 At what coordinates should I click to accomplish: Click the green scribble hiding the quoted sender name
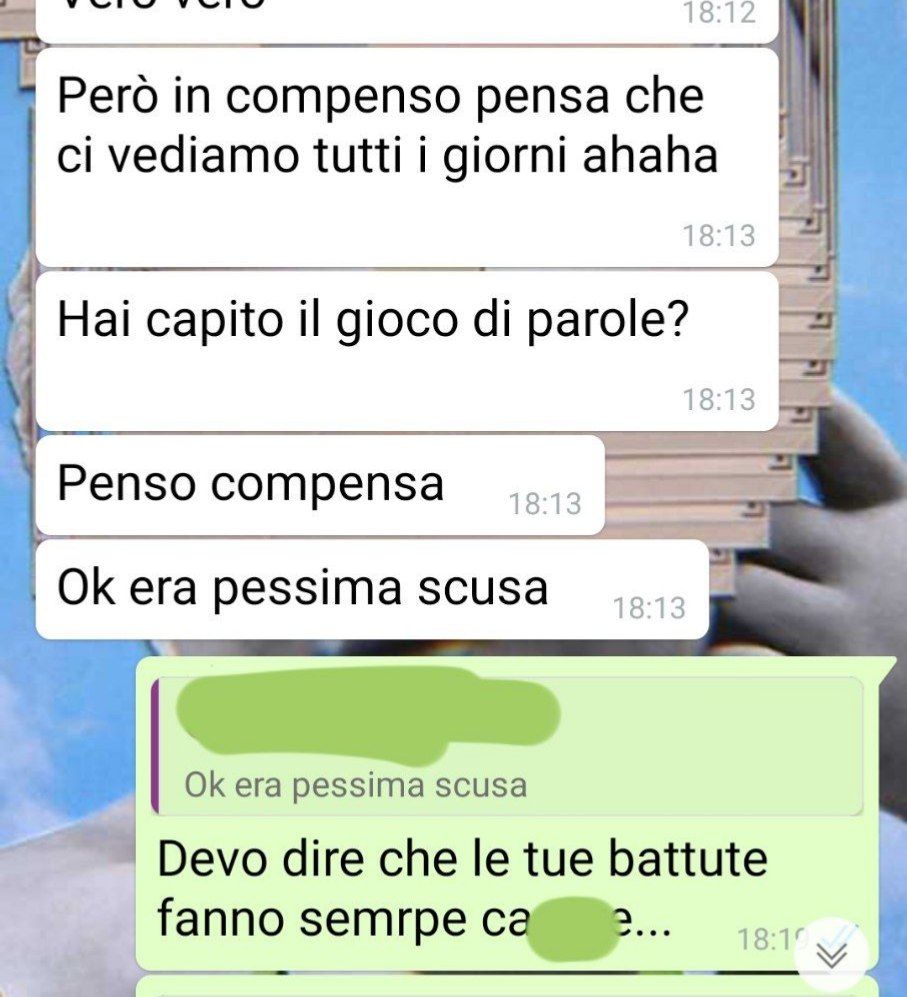(x=368, y=715)
